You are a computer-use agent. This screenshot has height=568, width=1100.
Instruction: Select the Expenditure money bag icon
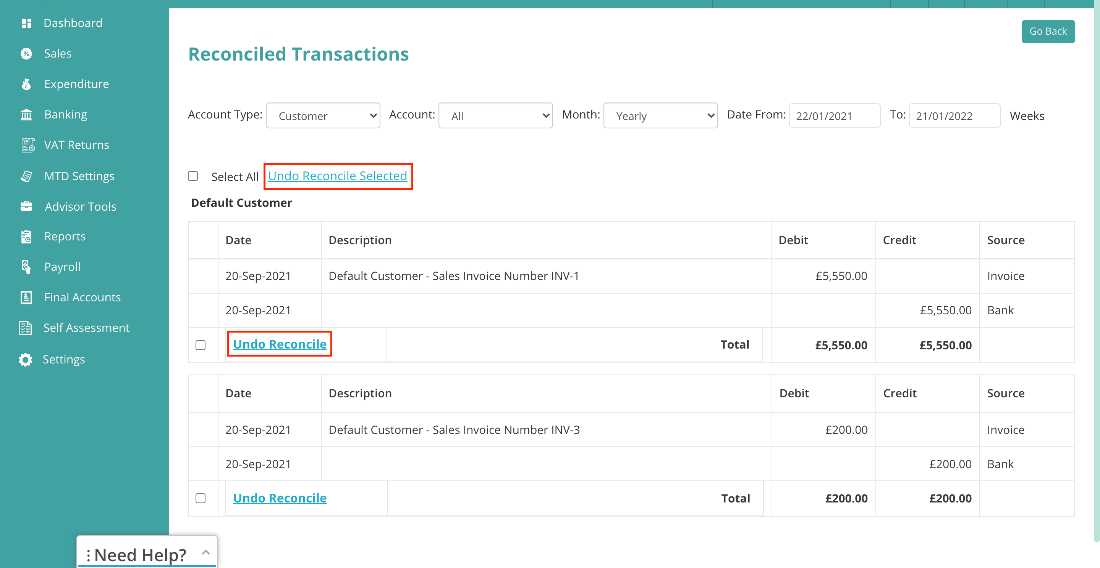27,84
